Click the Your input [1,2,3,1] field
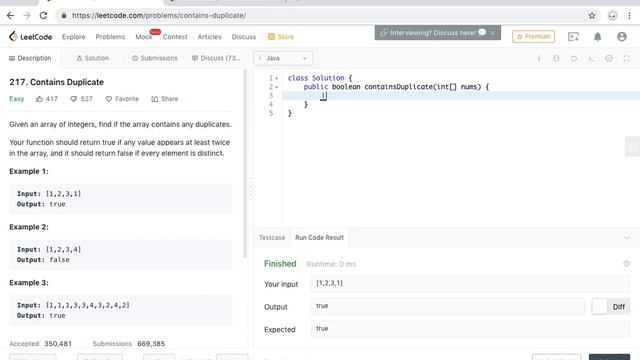This screenshot has width=640, height=360. [470, 283]
